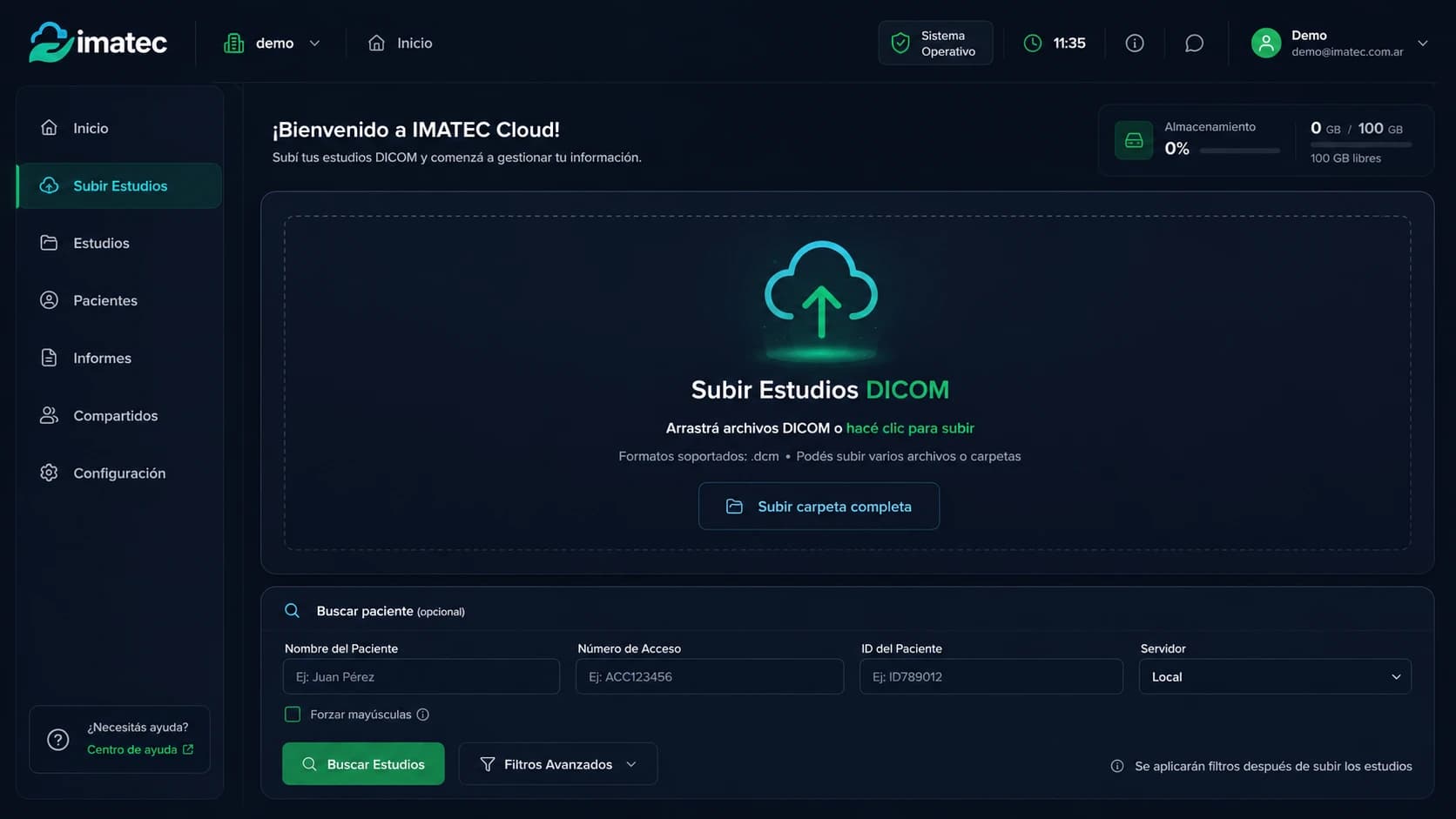Click the demo@imatec.com.ar email text
Viewport: 1456px width, 819px height.
coord(1347,52)
